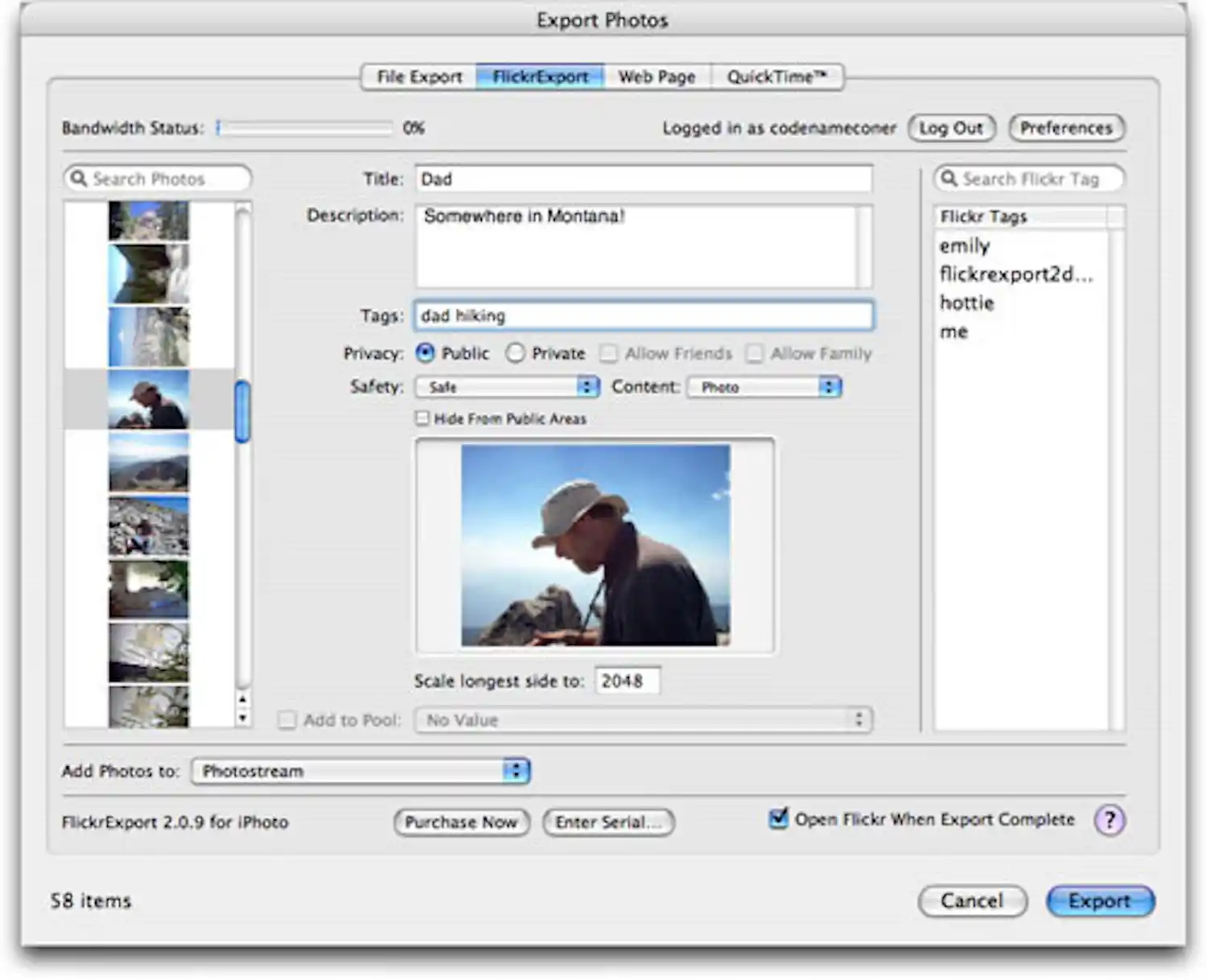1207x980 pixels.
Task: Click the magnifier icon in Search Photos field
Action: (79, 179)
